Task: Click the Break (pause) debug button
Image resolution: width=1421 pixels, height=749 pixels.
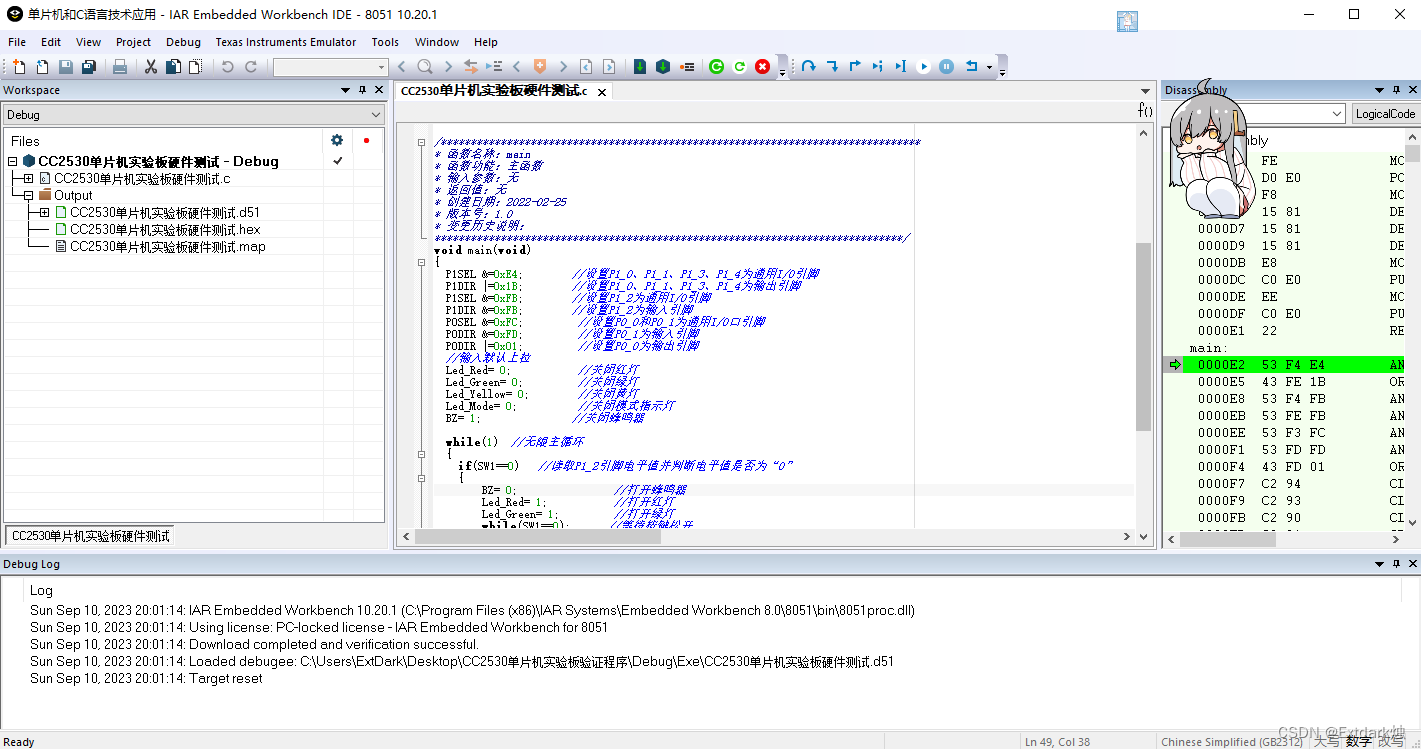Action: pos(944,66)
